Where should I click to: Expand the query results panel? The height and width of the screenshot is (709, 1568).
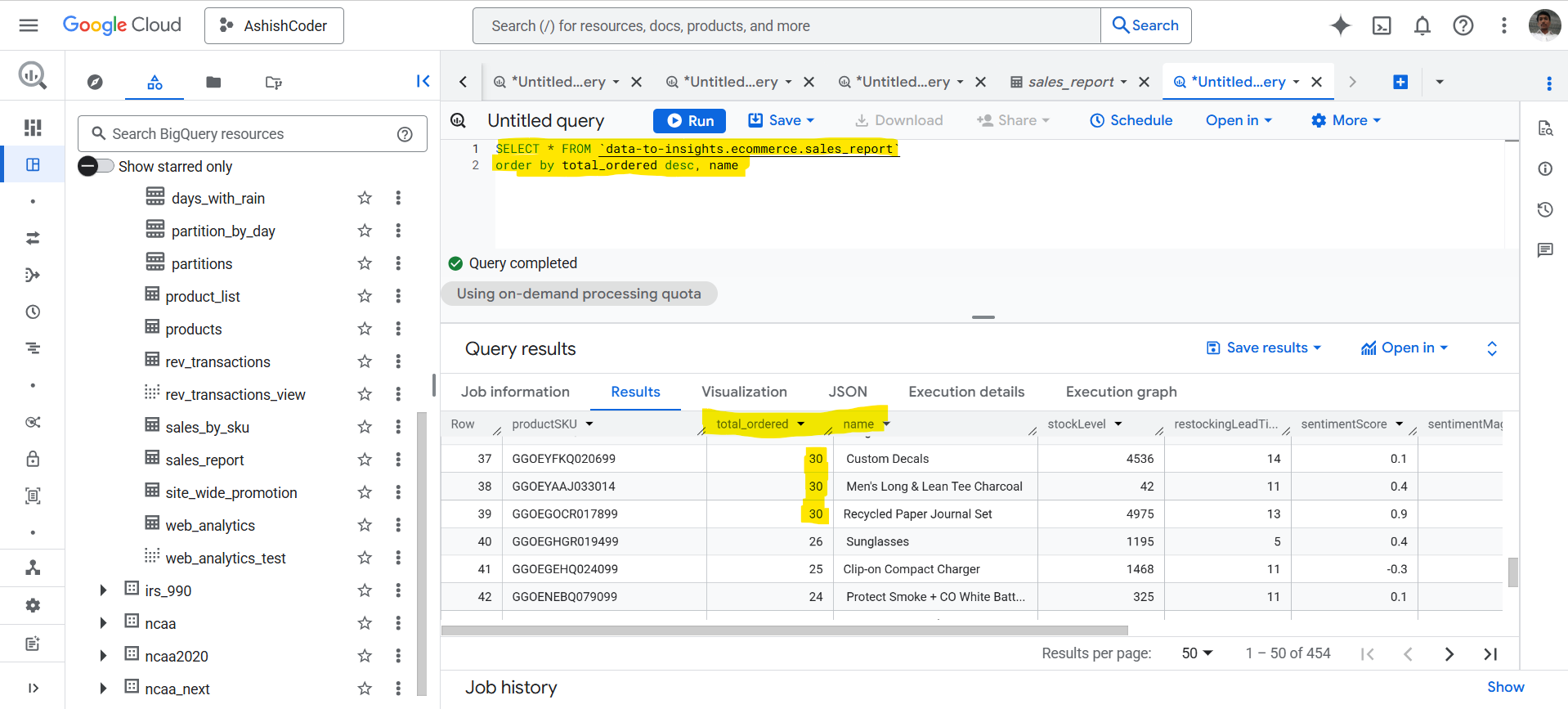tap(1492, 348)
